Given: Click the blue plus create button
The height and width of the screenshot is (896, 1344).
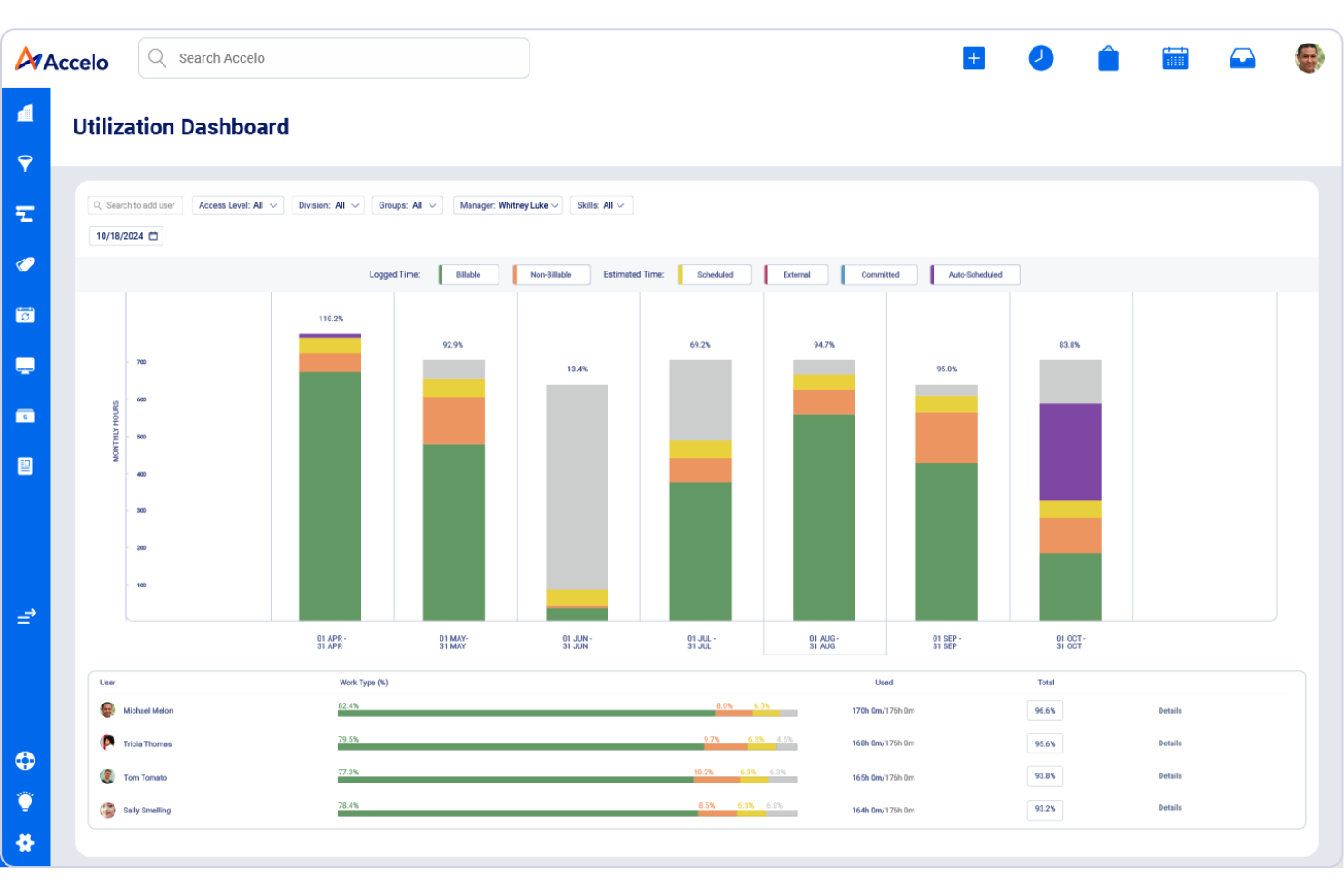Looking at the screenshot, I should (973, 58).
